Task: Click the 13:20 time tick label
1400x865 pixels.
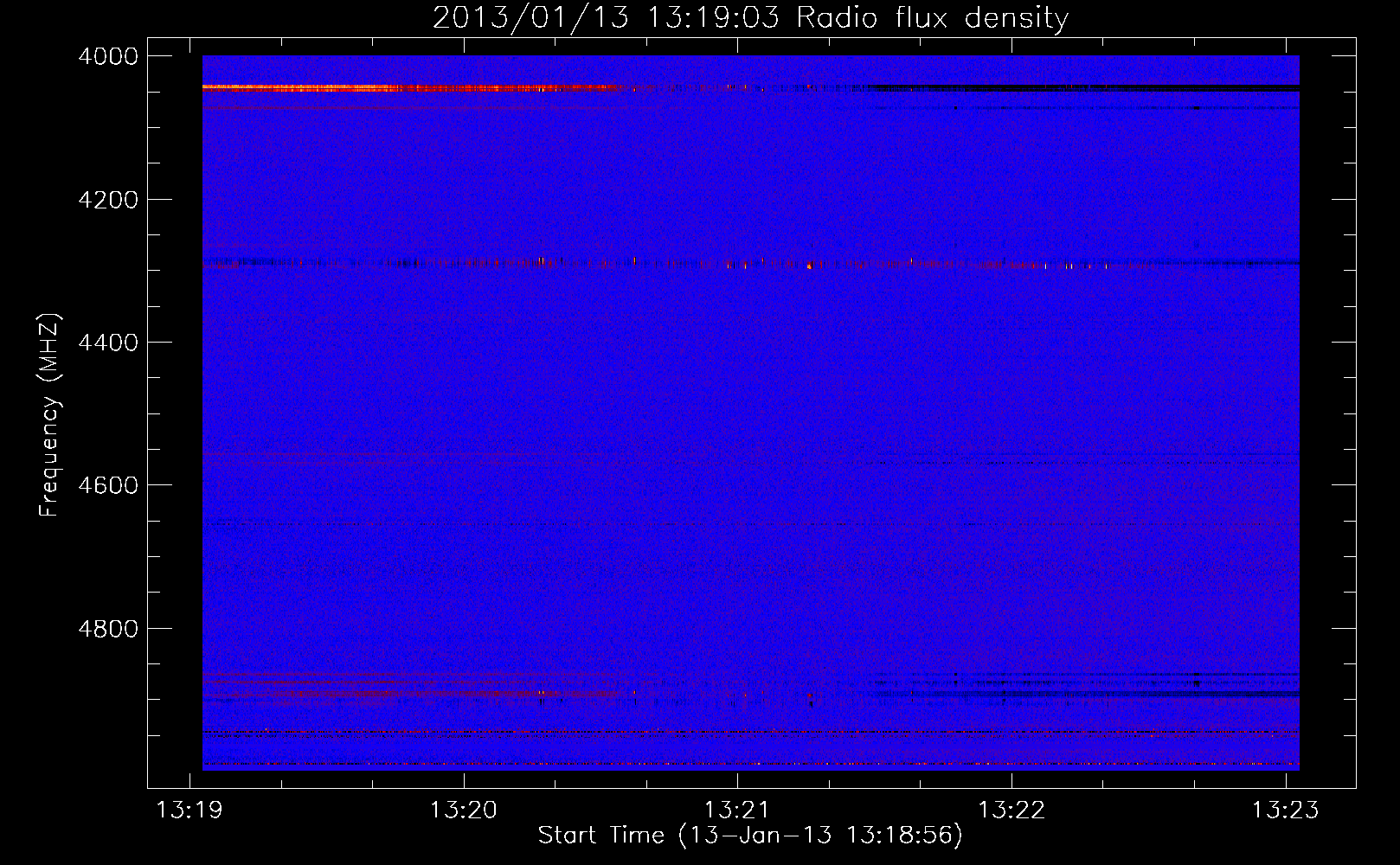Action: (x=464, y=810)
